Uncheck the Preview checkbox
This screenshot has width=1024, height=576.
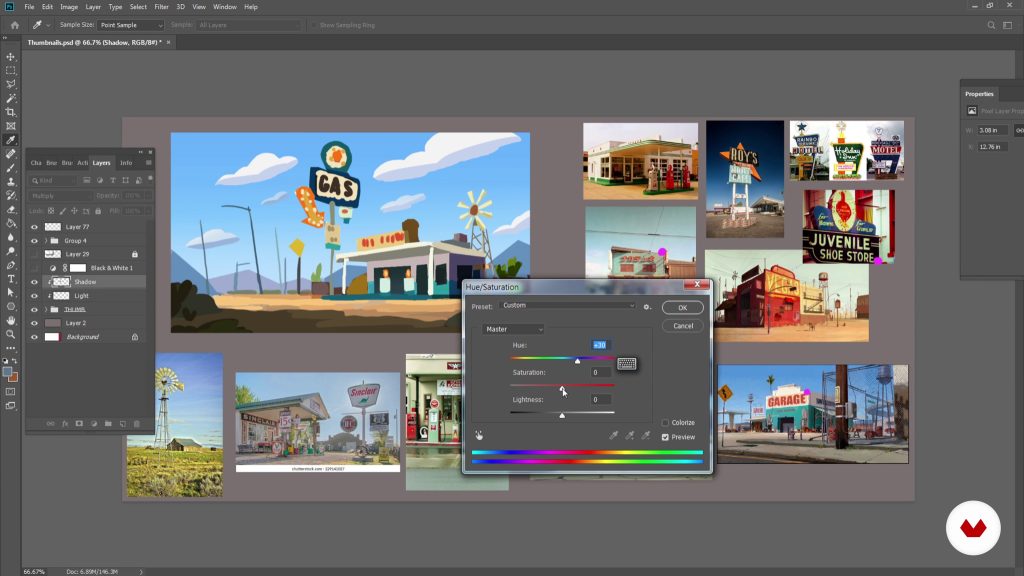[666, 437]
